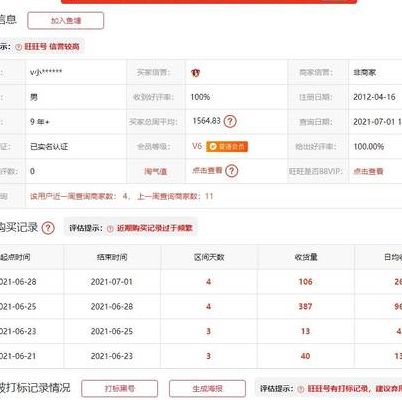Select received quantity 106
The width and height of the screenshot is (402, 400).
(x=305, y=282)
